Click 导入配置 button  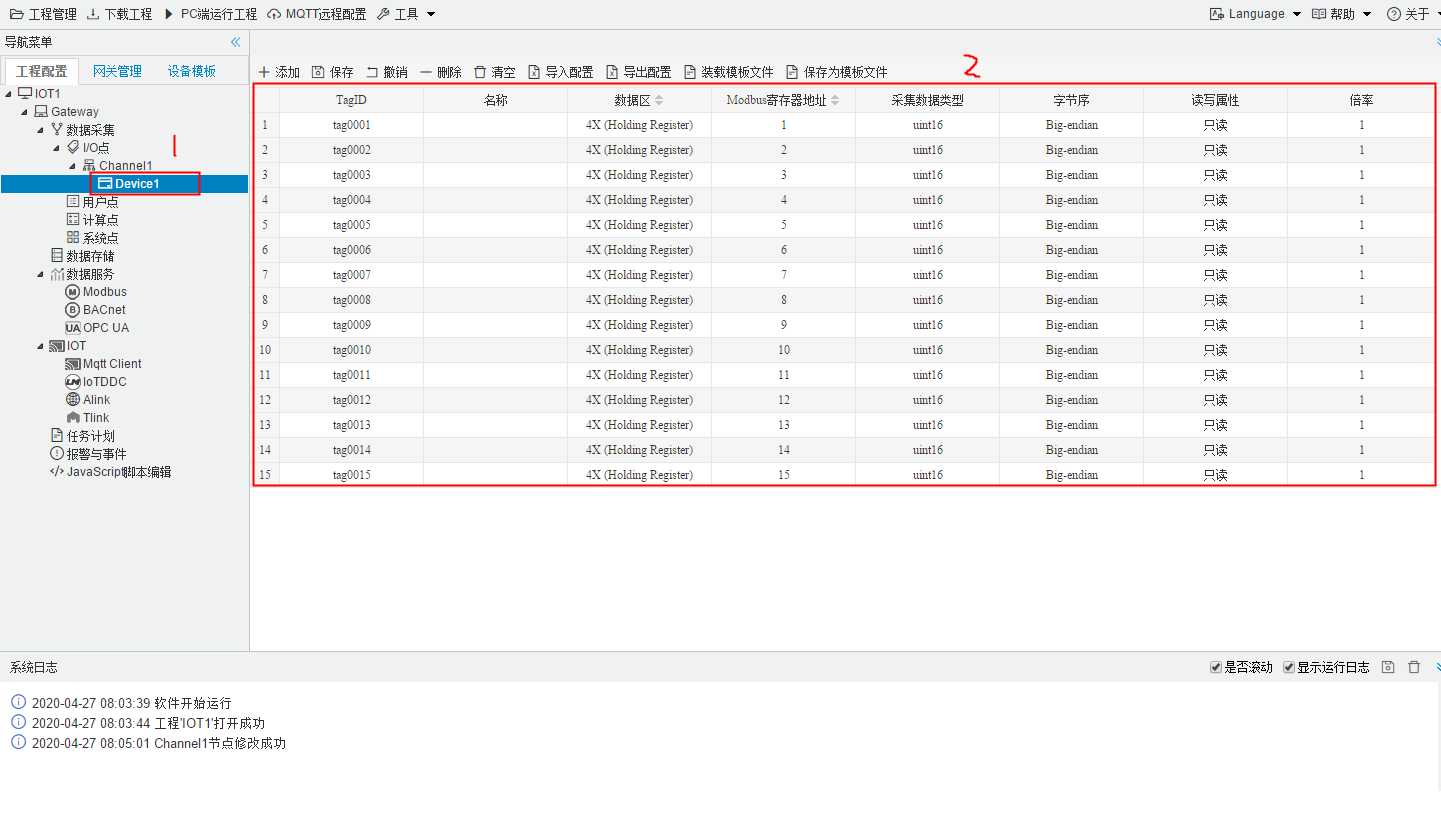click(561, 72)
